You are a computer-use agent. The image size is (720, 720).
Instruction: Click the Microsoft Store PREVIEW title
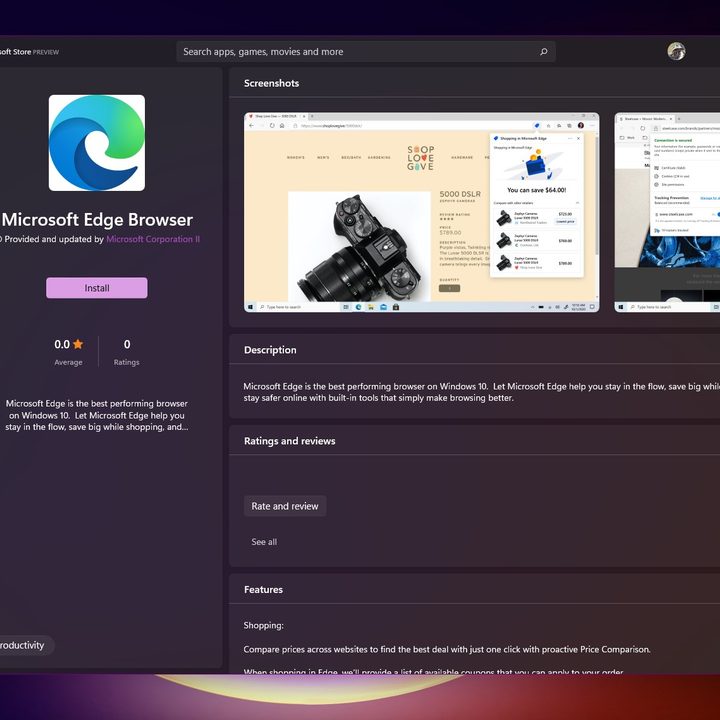pyautogui.click(x=29, y=52)
